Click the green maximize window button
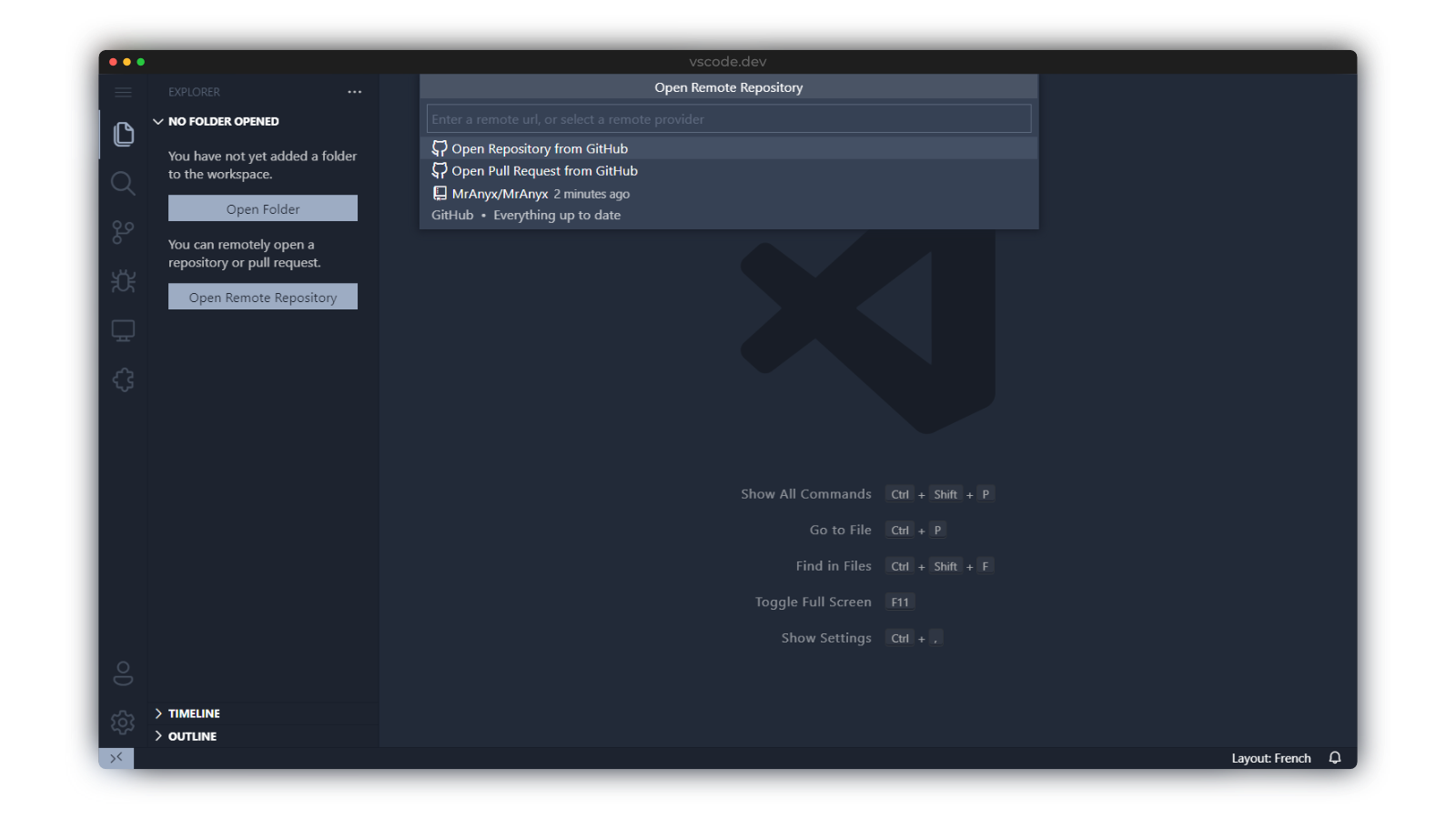Image resolution: width=1456 pixels, height=819 pixels. (x=140, y=62)
